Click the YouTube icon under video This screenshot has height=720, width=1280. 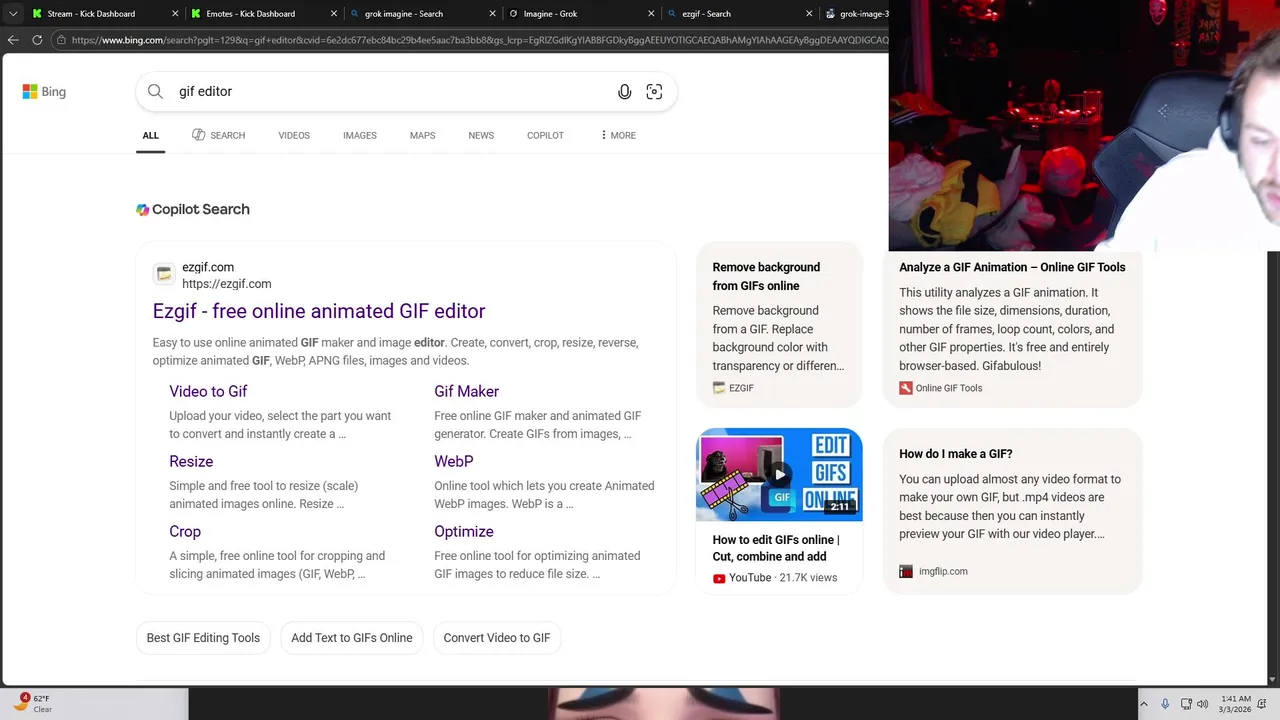pos(719,578)
